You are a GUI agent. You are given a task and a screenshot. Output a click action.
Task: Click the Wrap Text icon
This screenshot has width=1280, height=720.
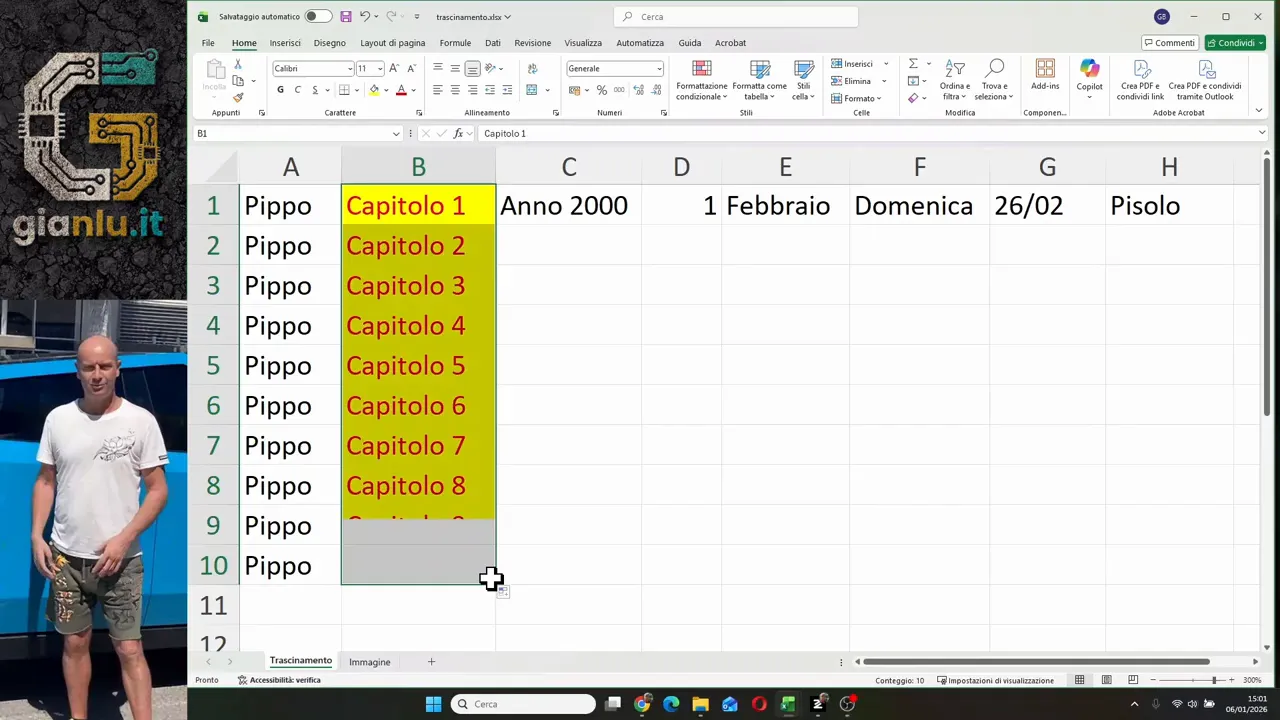[x=532, y=68]
